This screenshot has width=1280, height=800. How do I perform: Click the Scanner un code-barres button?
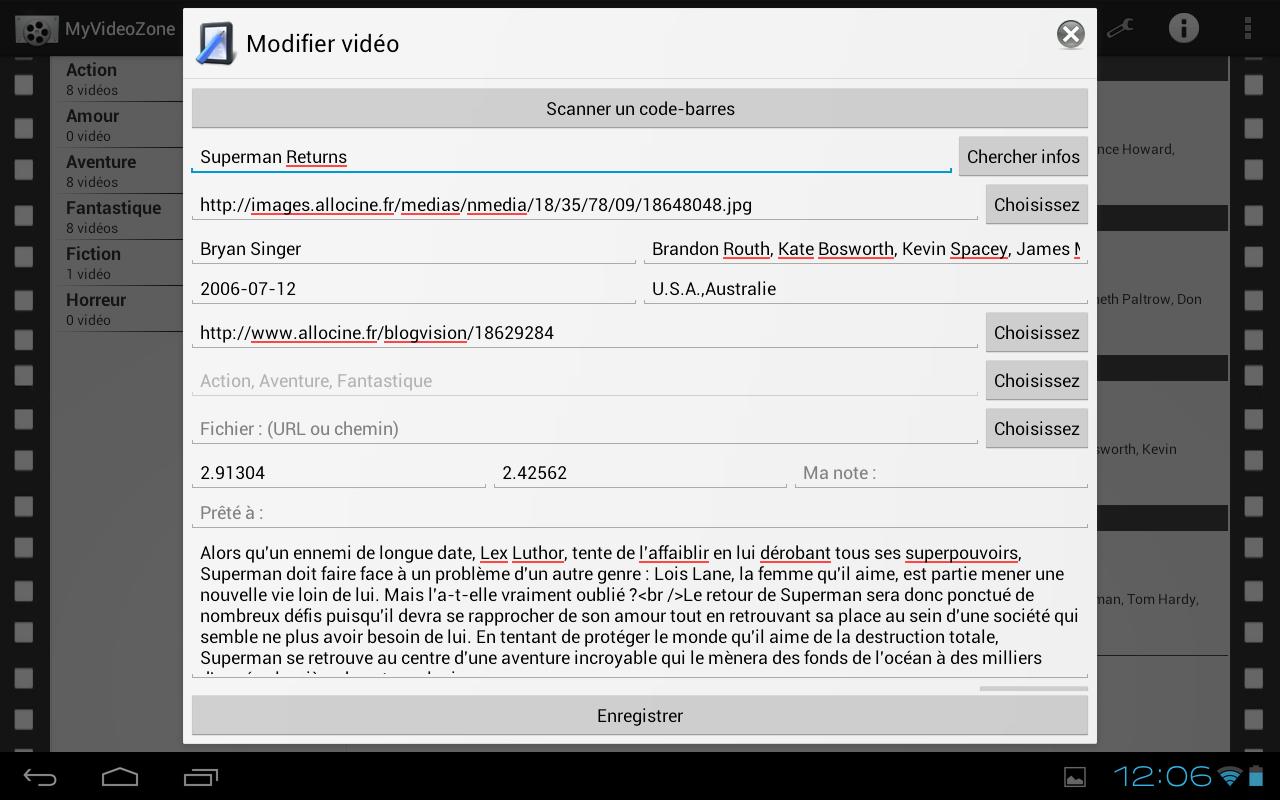pos(640,108)
